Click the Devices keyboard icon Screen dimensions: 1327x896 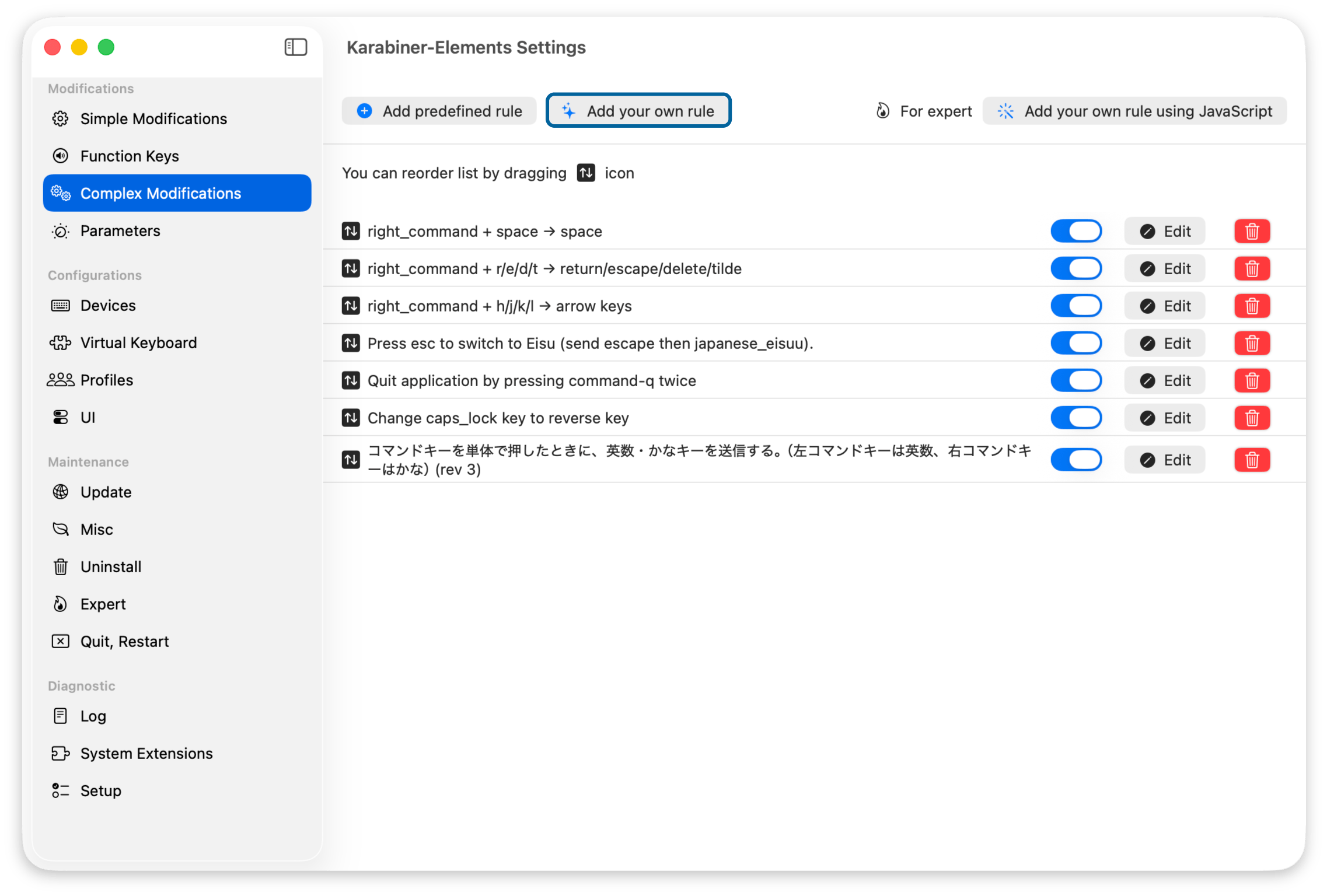[61, 305]
